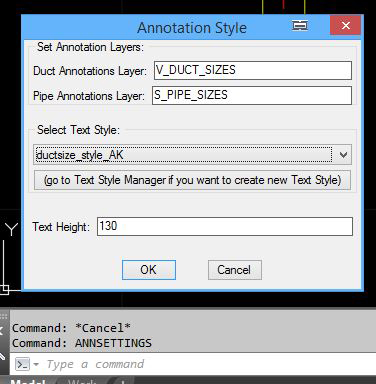Click the go to Text Style Manager button
The height and width of the screenshot is (384, 376).
coord(192,180)
